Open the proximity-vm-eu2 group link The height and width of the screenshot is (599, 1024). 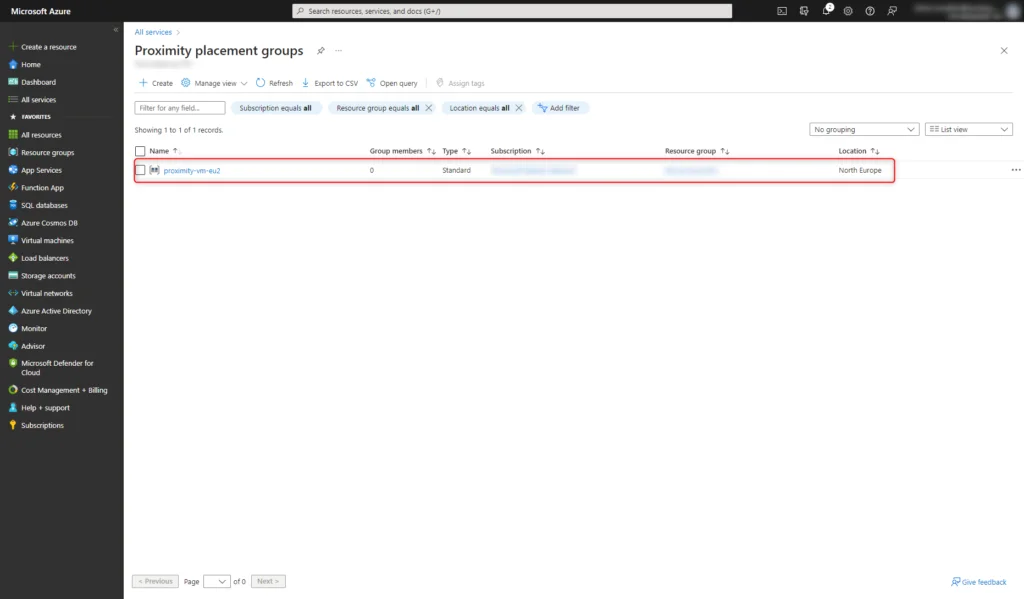192,170
